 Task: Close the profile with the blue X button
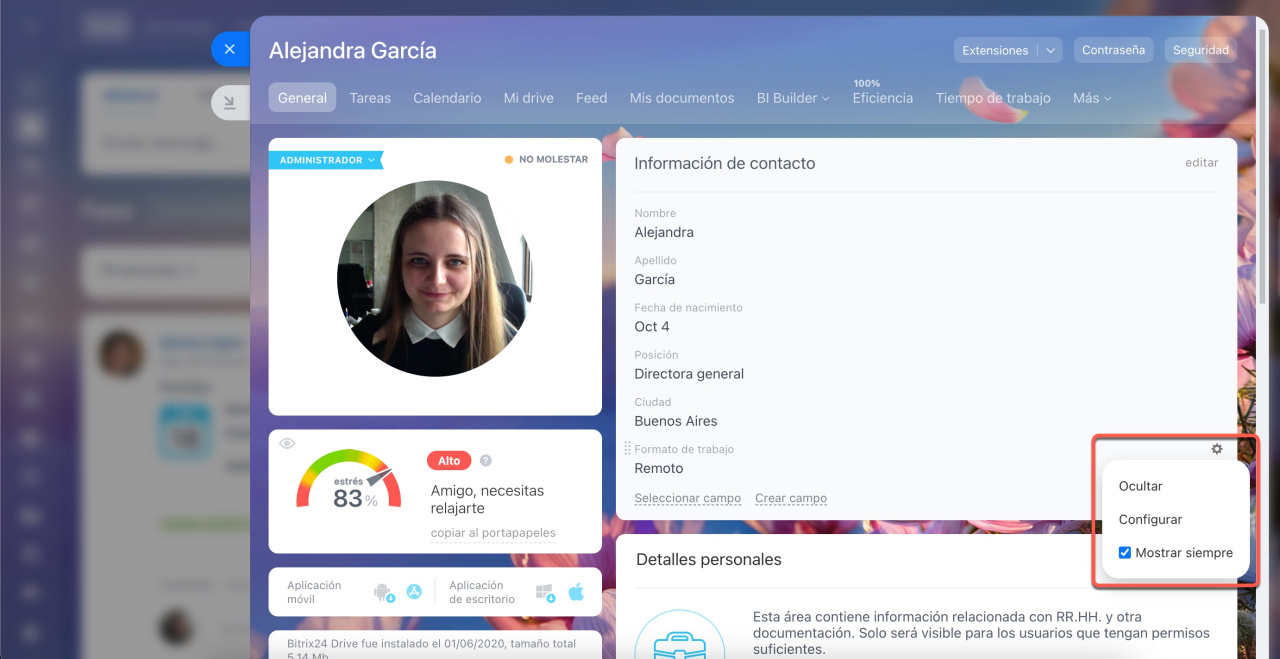pyautogui.click(x=230, y=48)
